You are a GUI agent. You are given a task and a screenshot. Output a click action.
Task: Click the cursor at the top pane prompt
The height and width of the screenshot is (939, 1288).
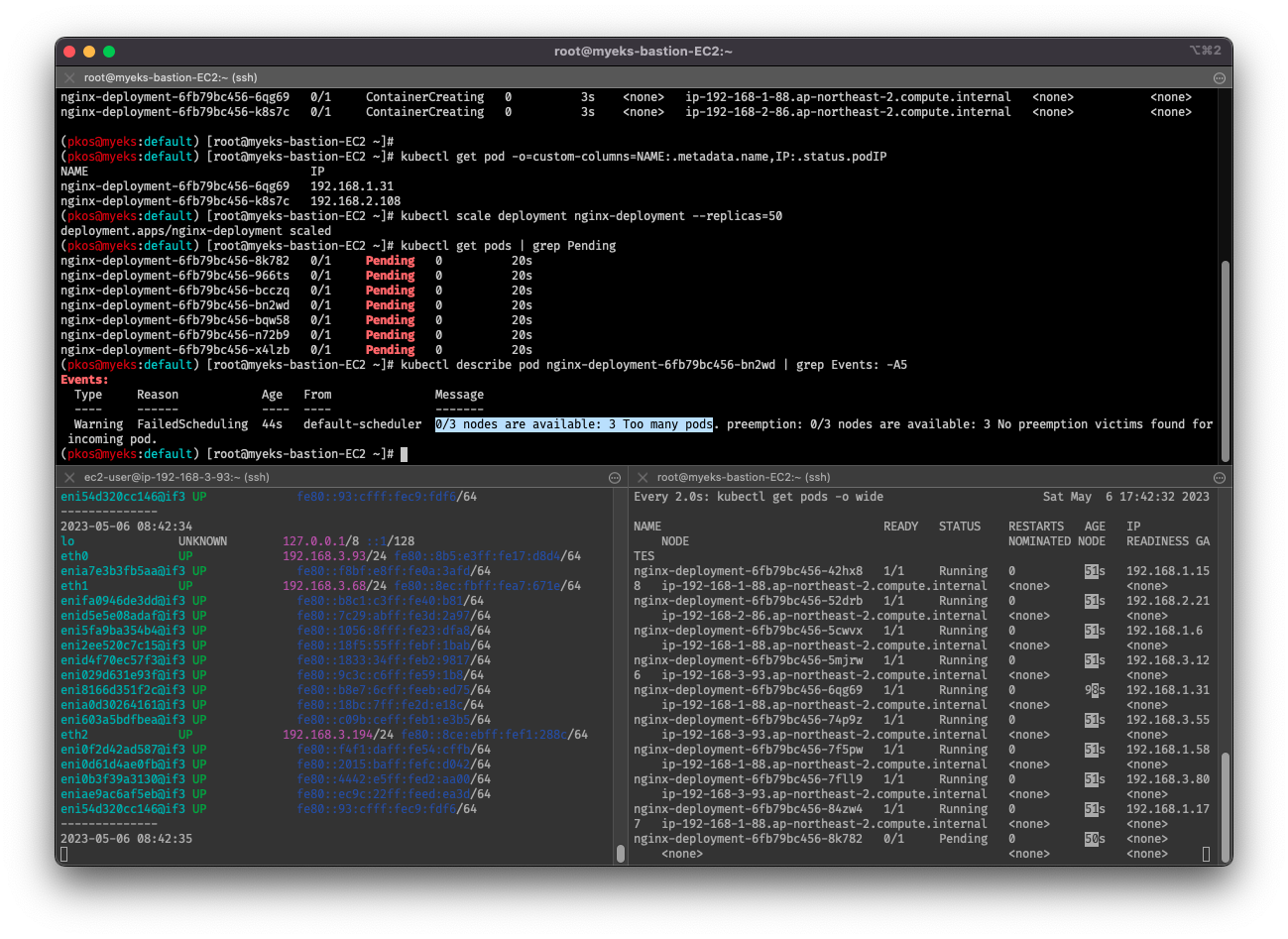point(405,454)
